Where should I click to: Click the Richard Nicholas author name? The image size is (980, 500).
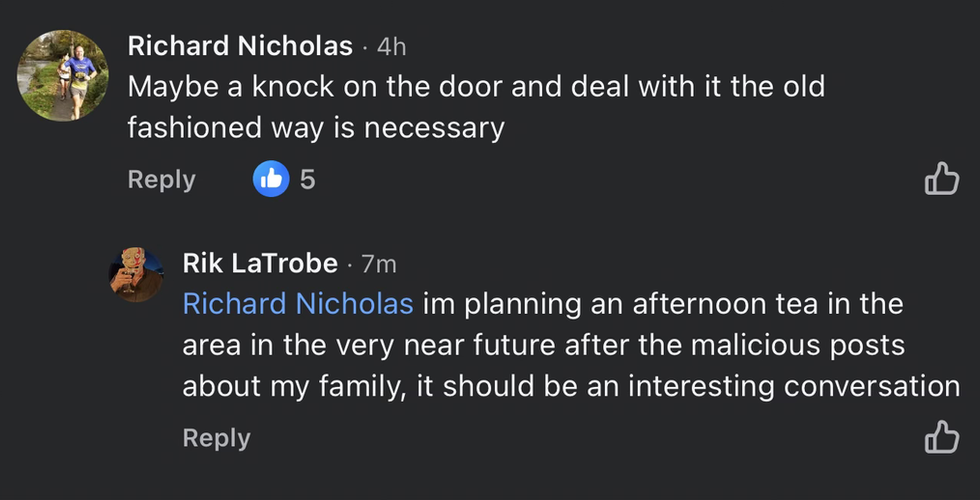tap(240, 46)
